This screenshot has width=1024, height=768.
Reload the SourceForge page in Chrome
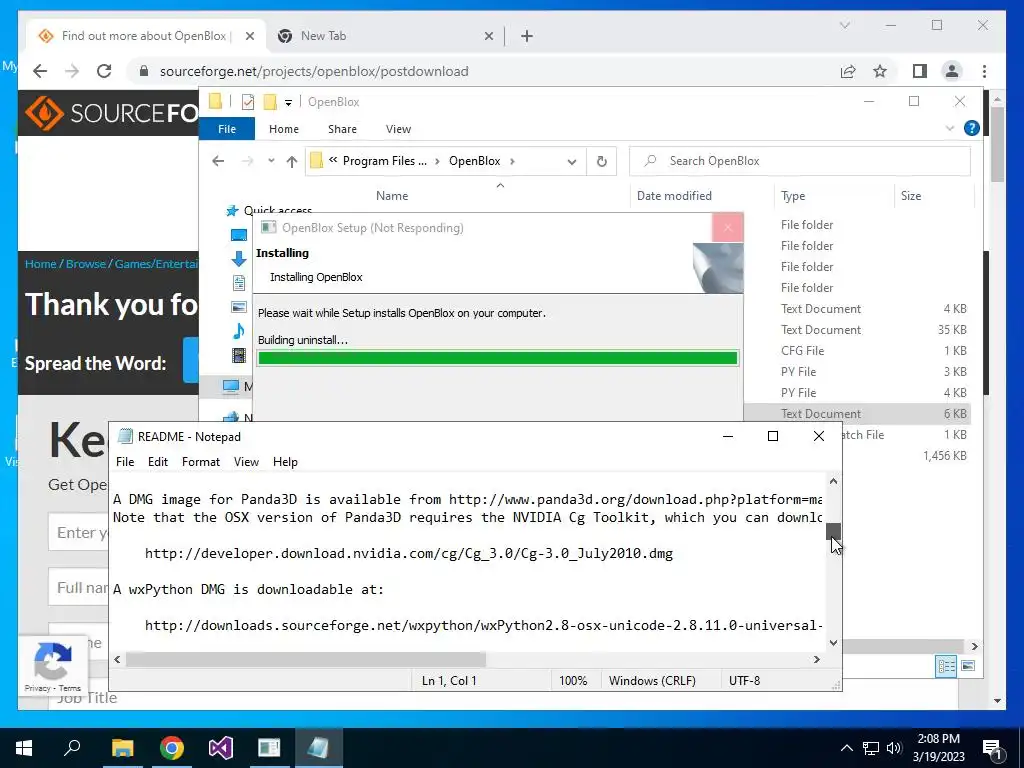click(x=104, y=71)
